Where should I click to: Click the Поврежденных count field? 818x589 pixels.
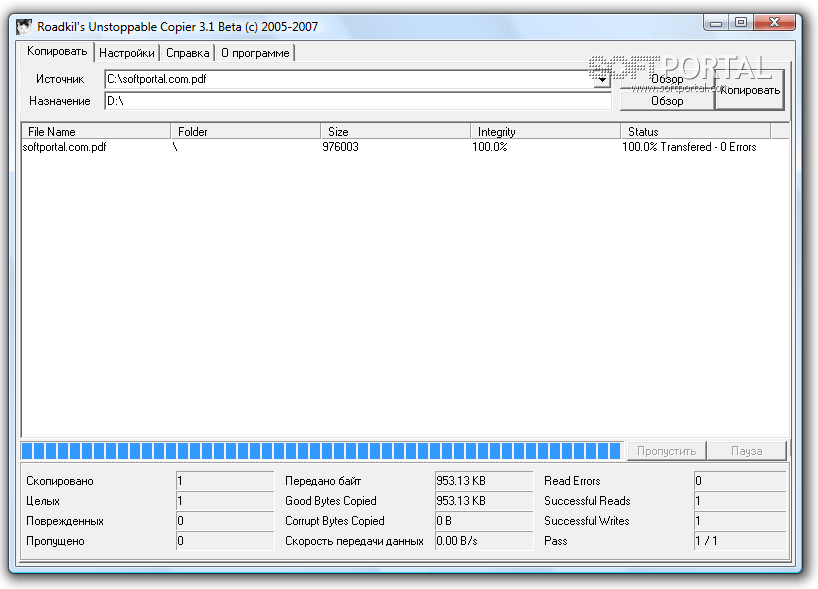[225, 521]
